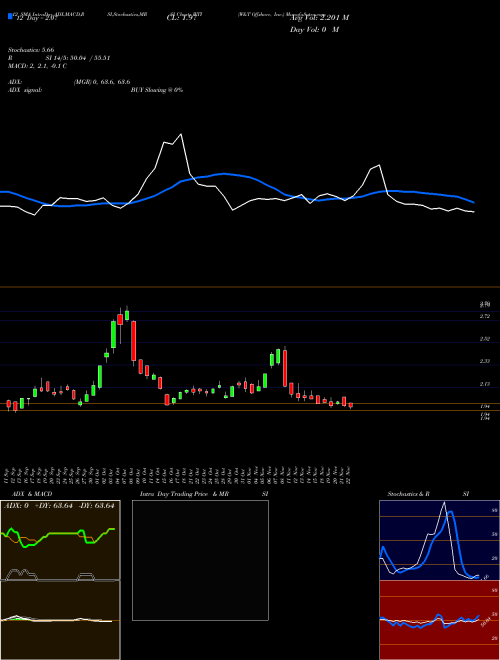Click the 2.72 price axis label
This screenshot has height=660, width=500.
(x=484, y=316)
